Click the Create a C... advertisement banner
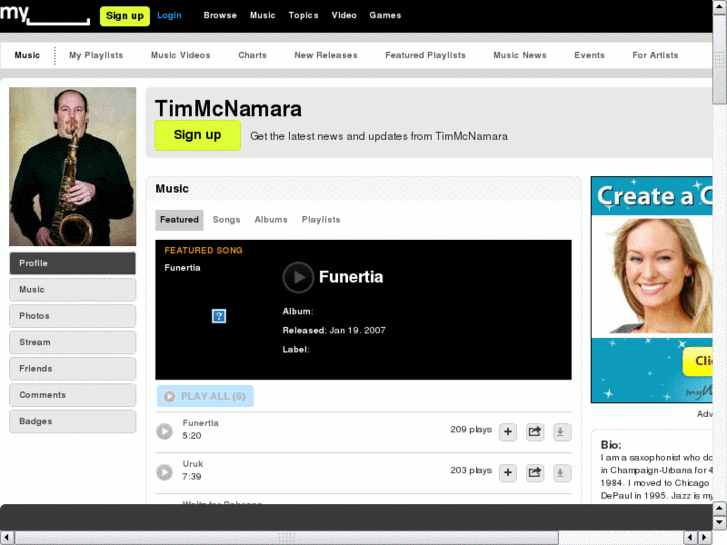The height and width of the screenshot is (545, 727). (x=651, y=289)
